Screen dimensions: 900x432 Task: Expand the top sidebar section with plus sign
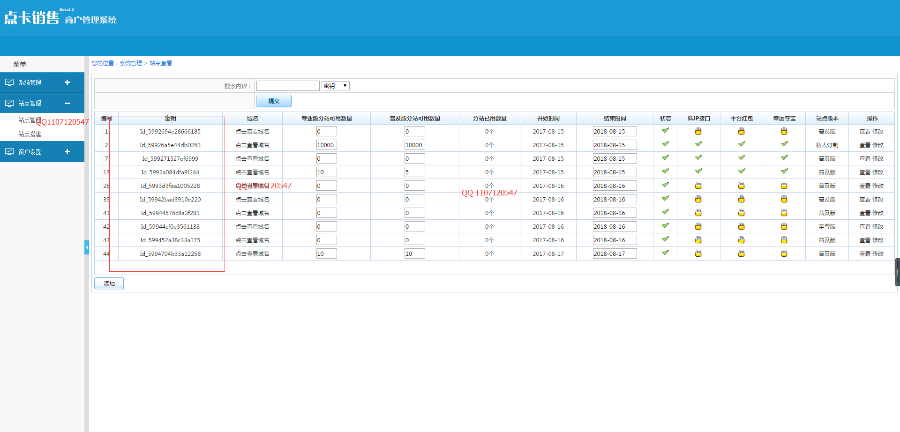(67, 83)
